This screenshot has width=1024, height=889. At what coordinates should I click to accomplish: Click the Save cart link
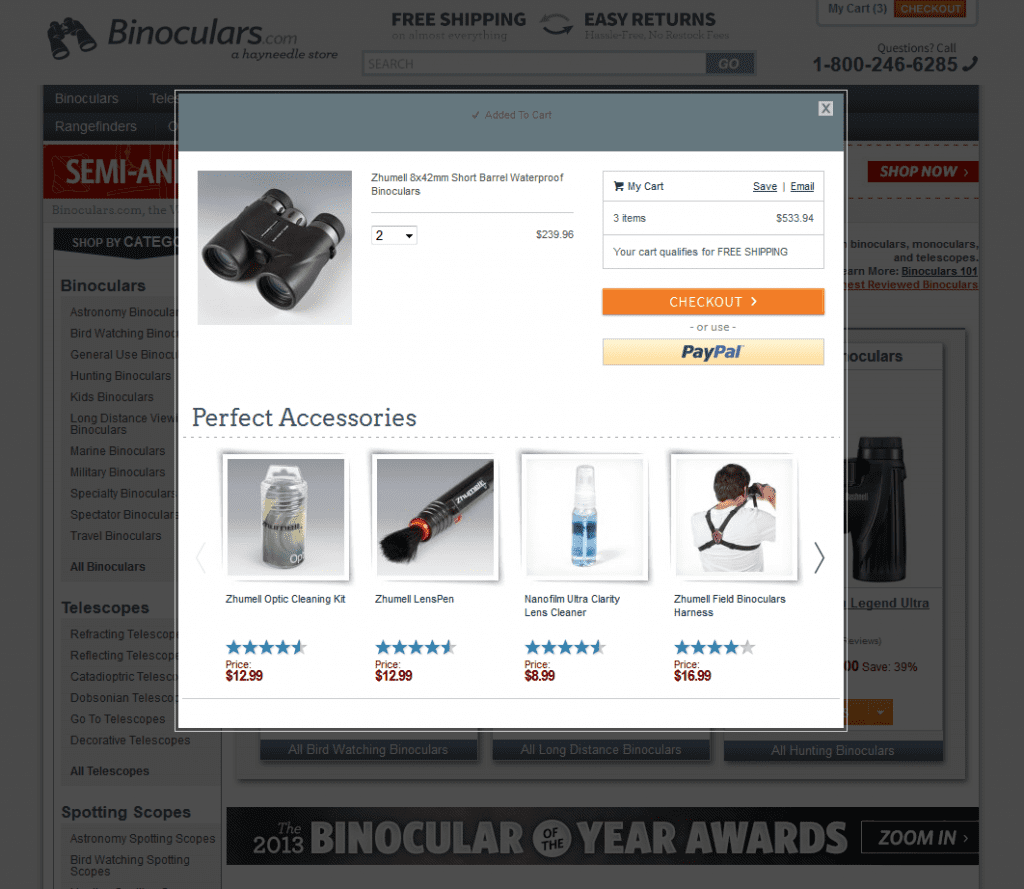tap(765, 186)
